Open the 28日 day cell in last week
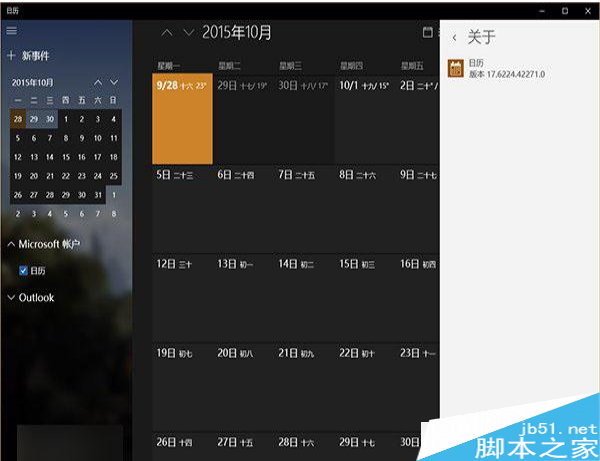The image size is (600, 461). click(x=304, y=446)
